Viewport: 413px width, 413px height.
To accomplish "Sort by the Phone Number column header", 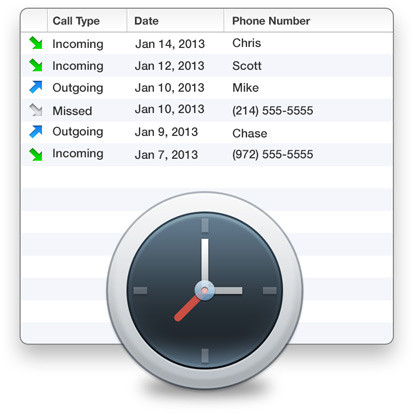I will 271,21.
